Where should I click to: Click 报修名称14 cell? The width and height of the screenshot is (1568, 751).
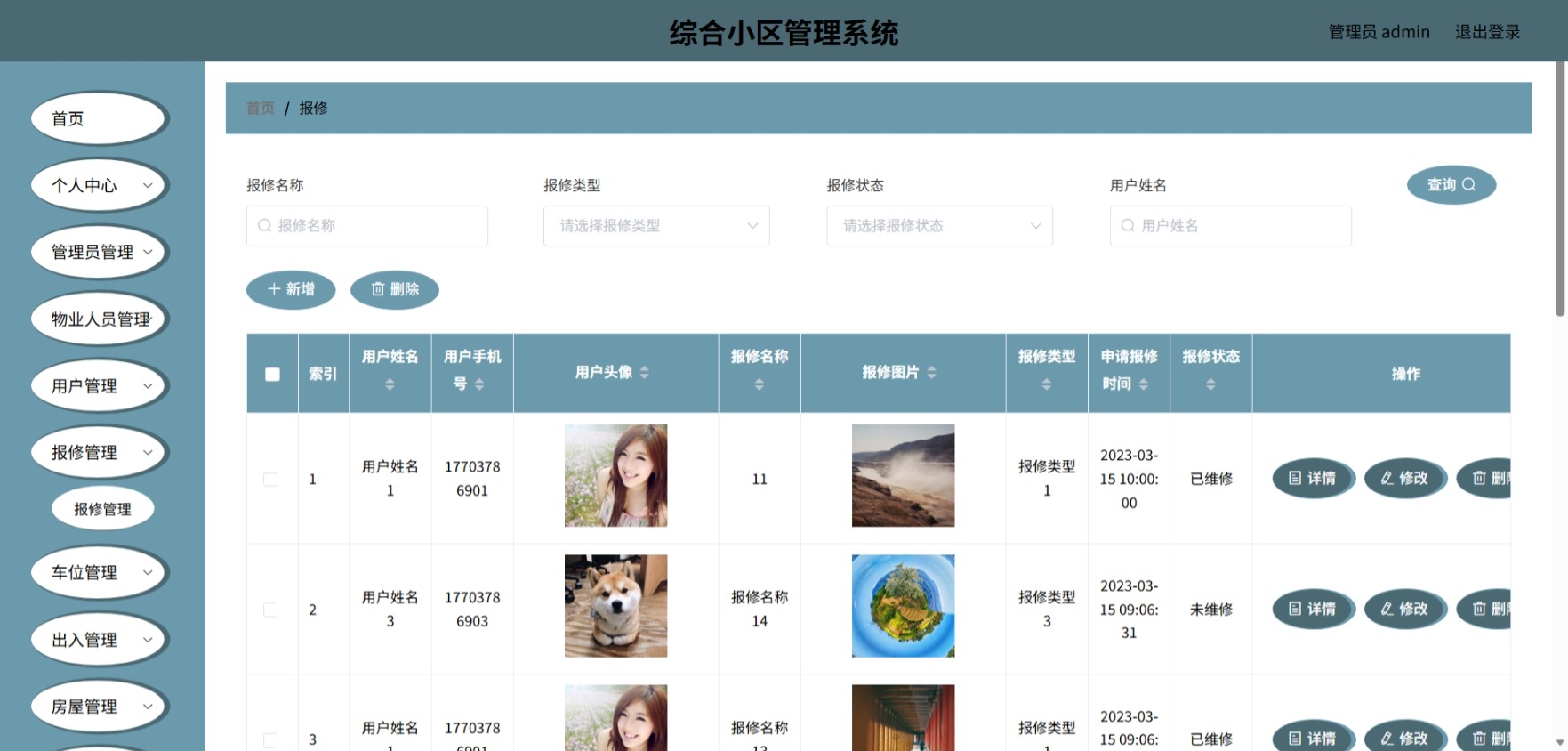[760, 610]
